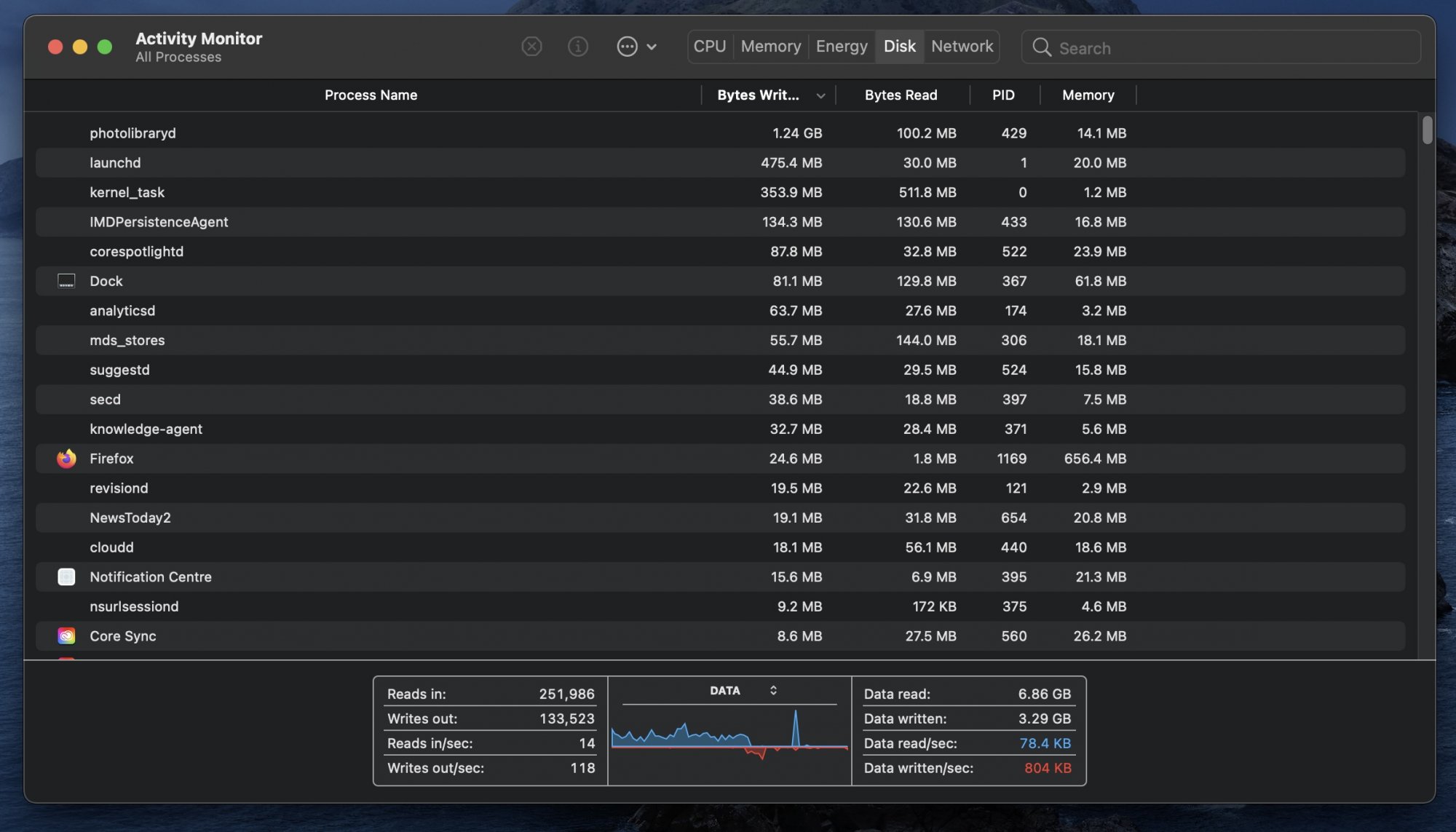Viewport: 1456px width, 832px height.
Task: Open the DATA graph type selector
Action: tap(773, 690)
